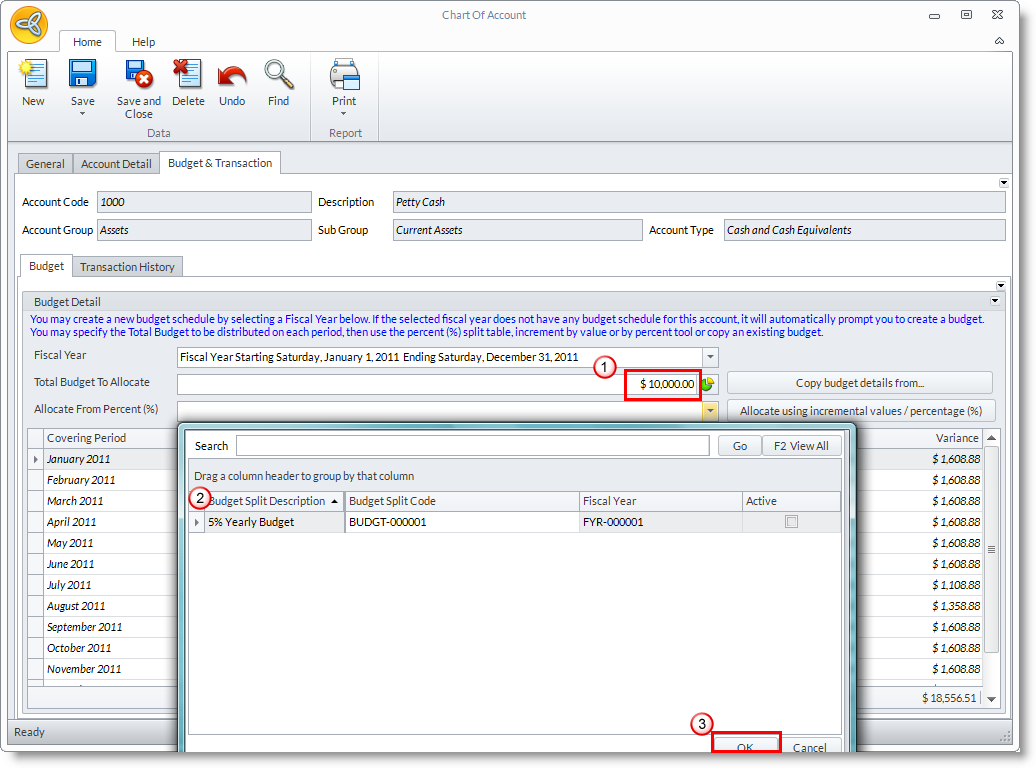Open Find with magnifier icon
This screenshot has height=768, width=1036.
[278, 76]
